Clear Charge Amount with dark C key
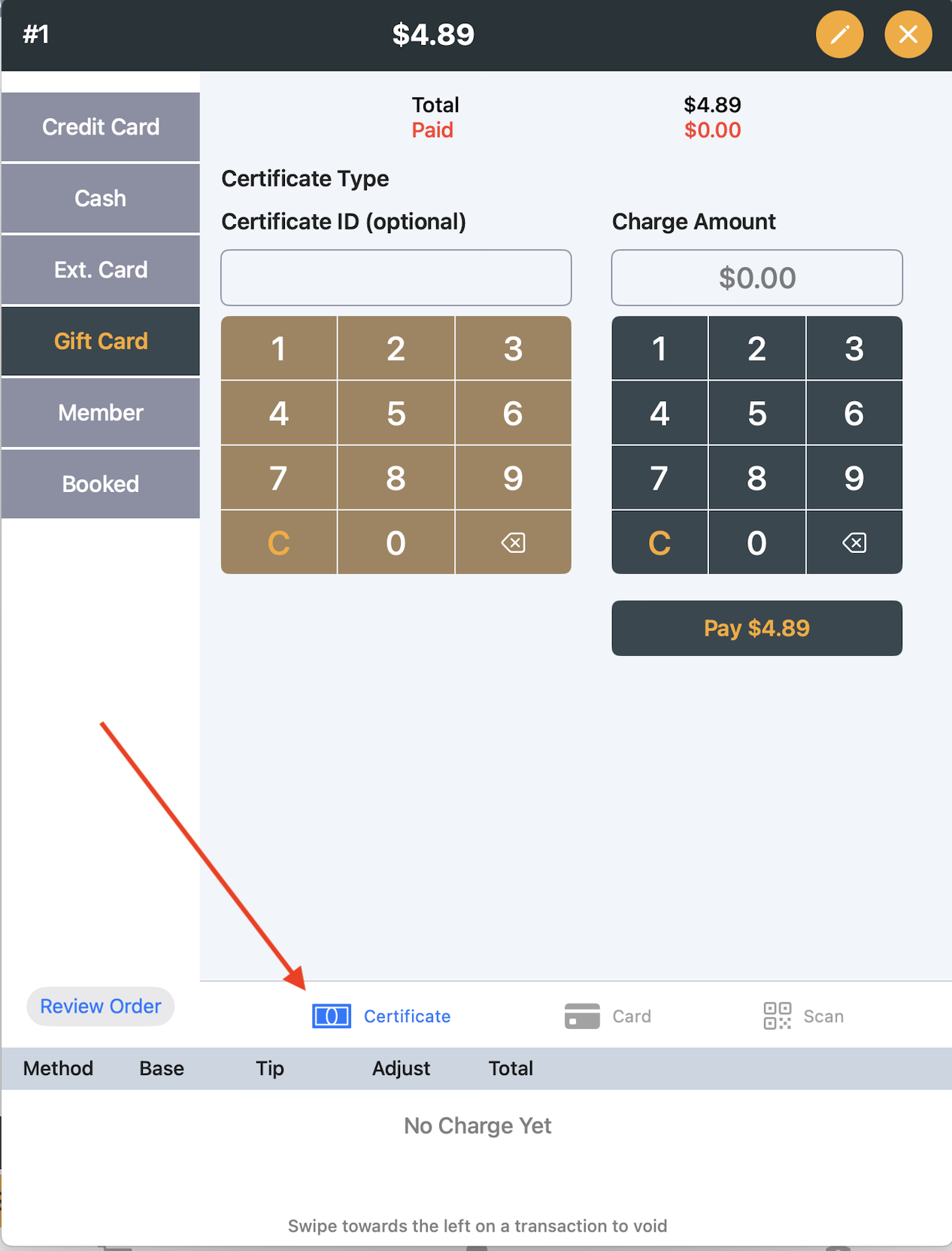 click(659, 542)
